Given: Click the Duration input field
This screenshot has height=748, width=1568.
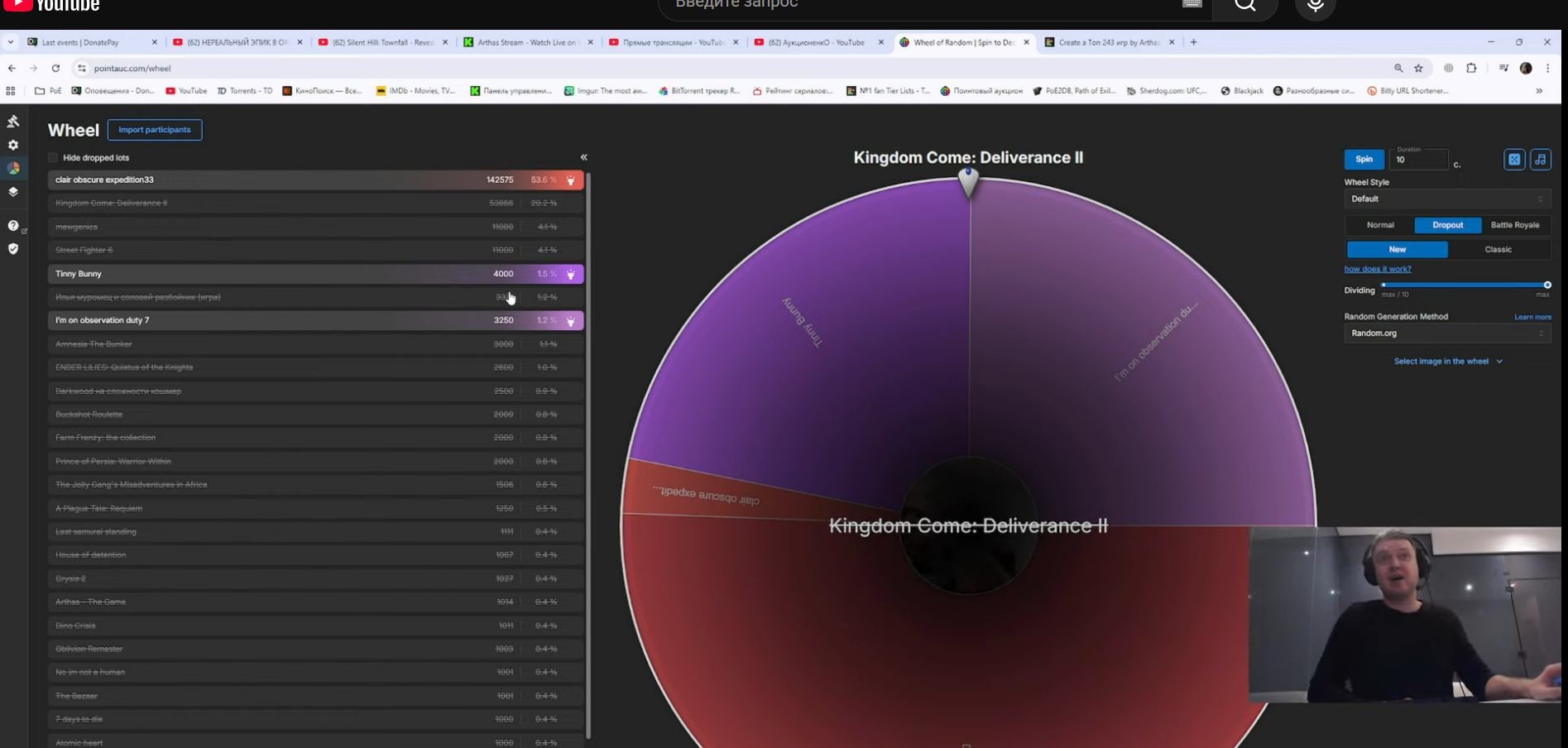Looking at the screenshot, I should click(x=1419, y=160).
